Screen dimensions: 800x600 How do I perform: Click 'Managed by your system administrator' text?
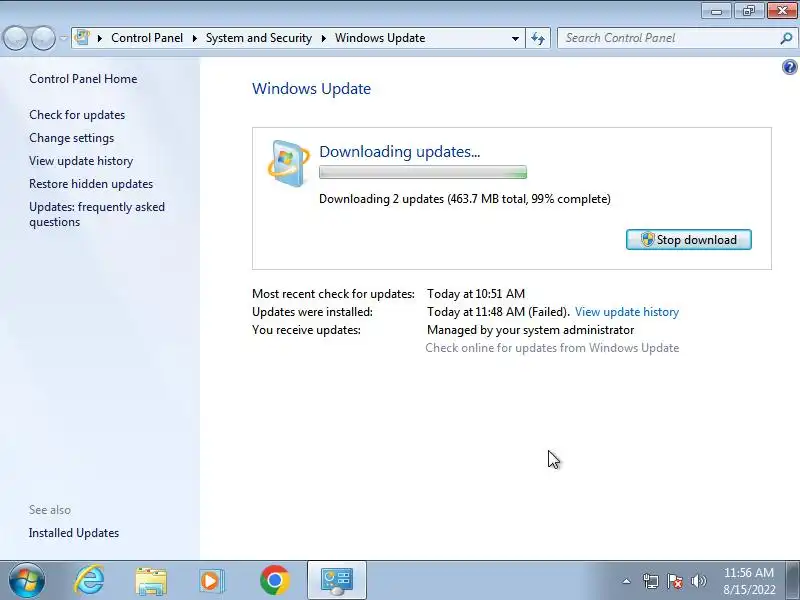coord(531,330)
